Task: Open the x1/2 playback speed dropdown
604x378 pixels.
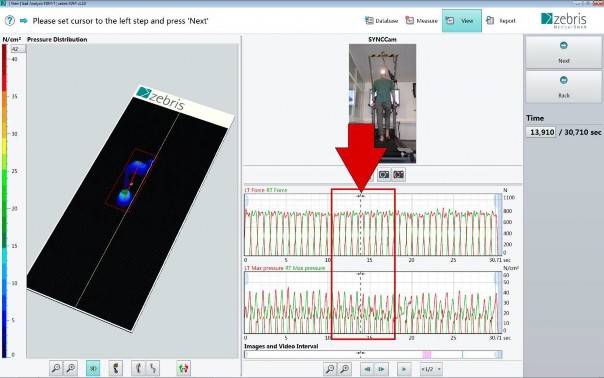Action: [431, 369]
